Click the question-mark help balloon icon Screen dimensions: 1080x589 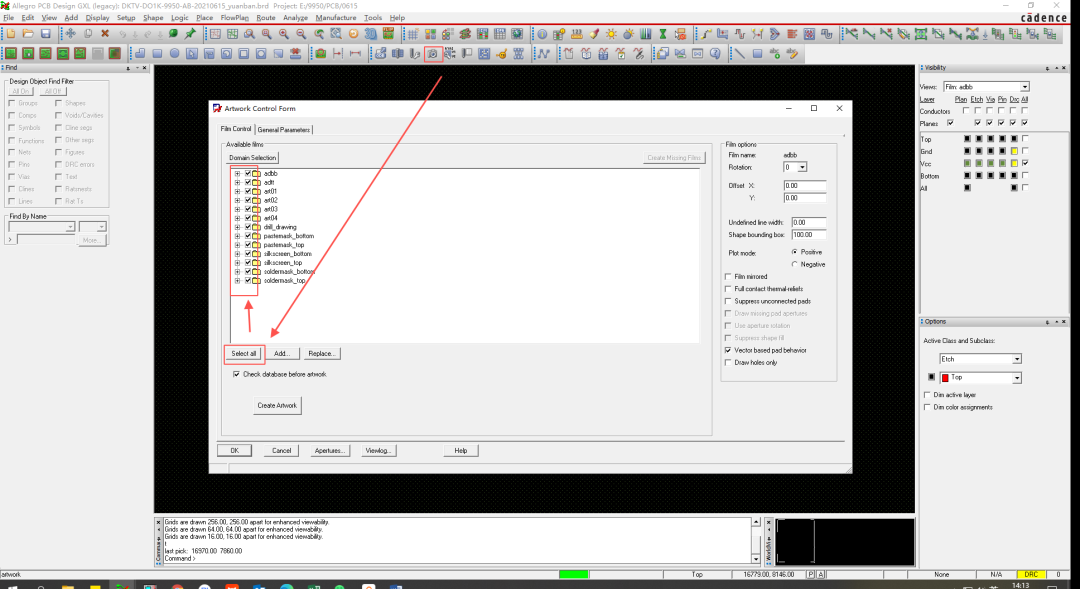click(x=716, y=54)
